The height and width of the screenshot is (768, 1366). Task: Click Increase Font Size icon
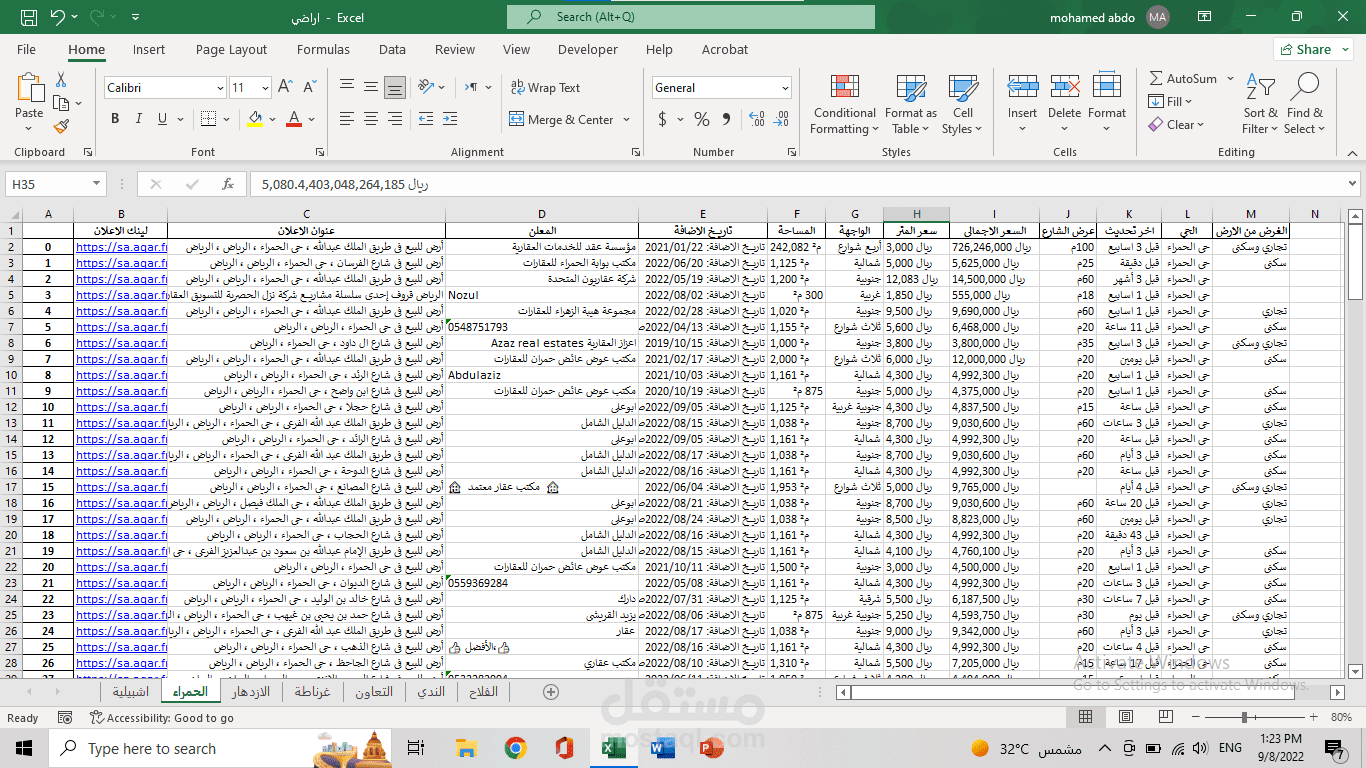(284, 87)
